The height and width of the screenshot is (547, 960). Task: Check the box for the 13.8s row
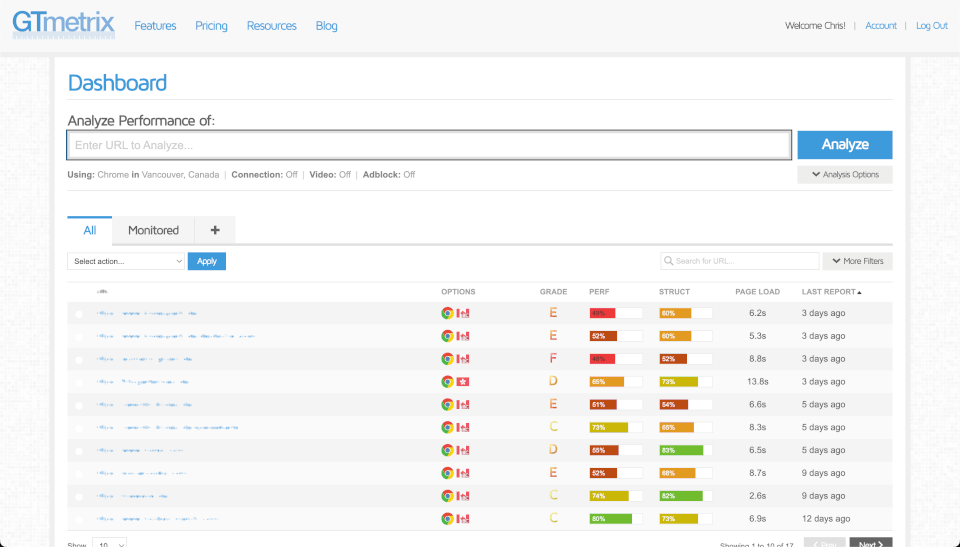pyautogui.click(x=78, y=383)
